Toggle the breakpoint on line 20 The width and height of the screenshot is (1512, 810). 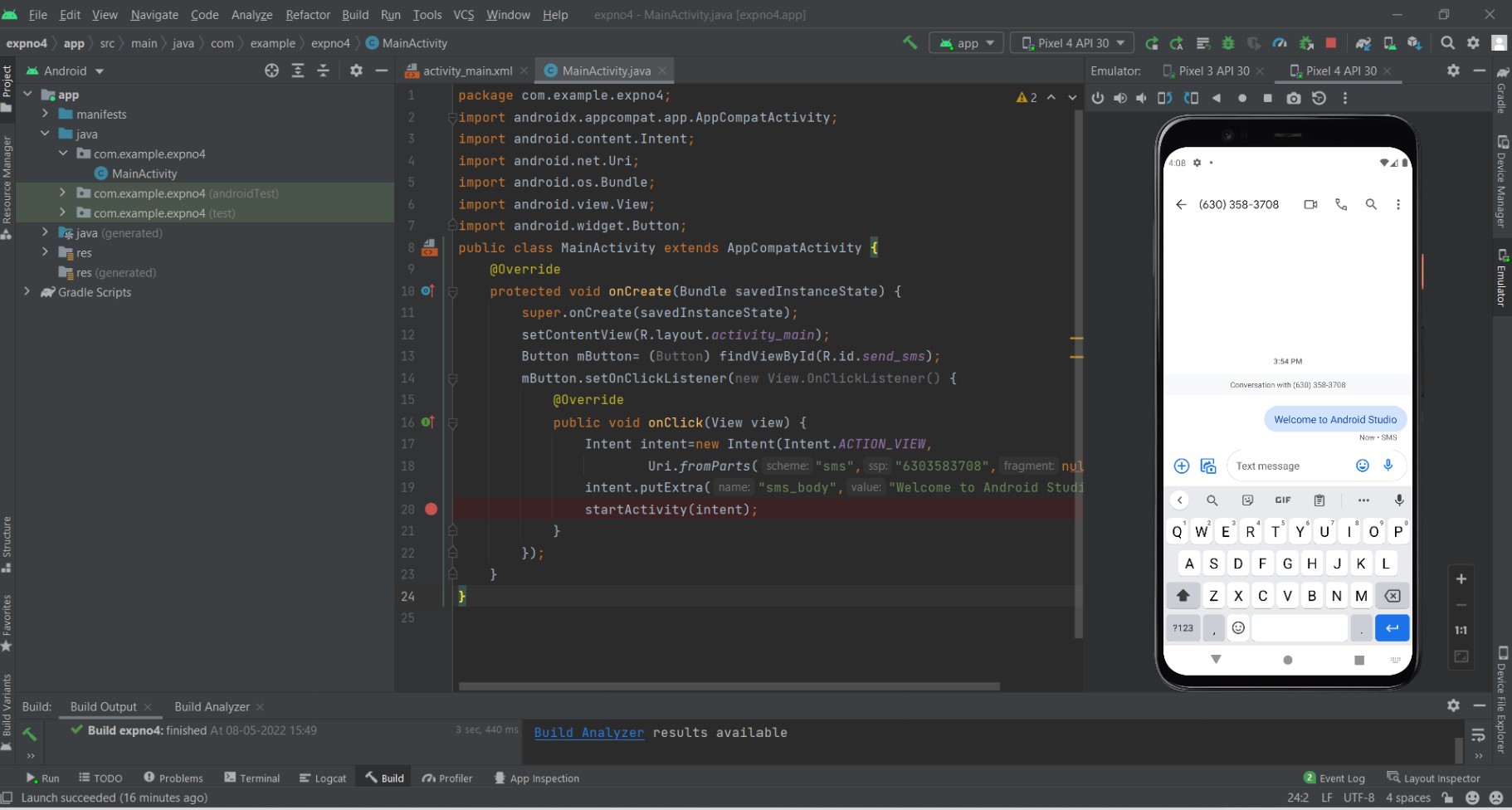(x=431, y=509)
